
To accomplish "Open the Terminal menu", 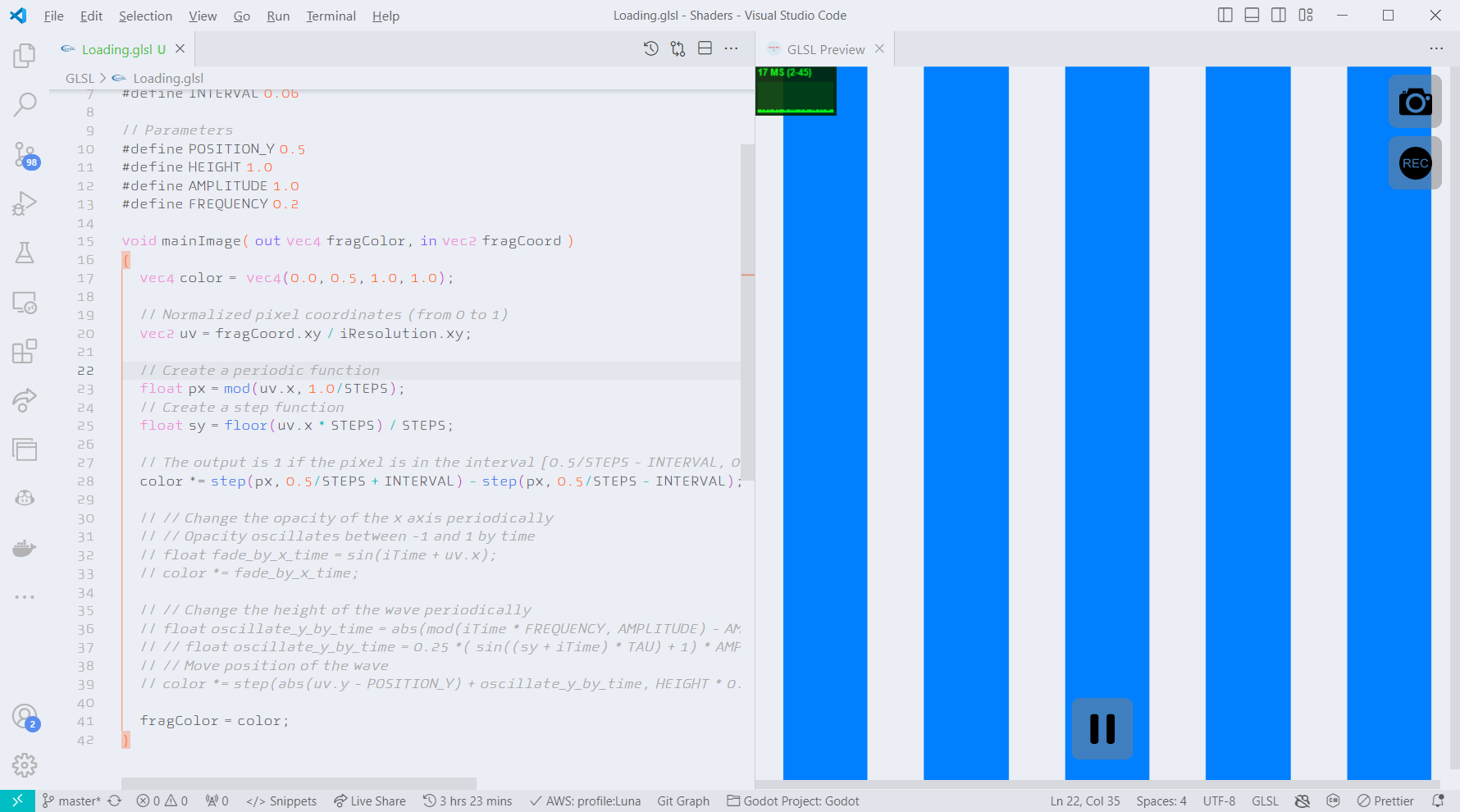I will coord(331,16).
